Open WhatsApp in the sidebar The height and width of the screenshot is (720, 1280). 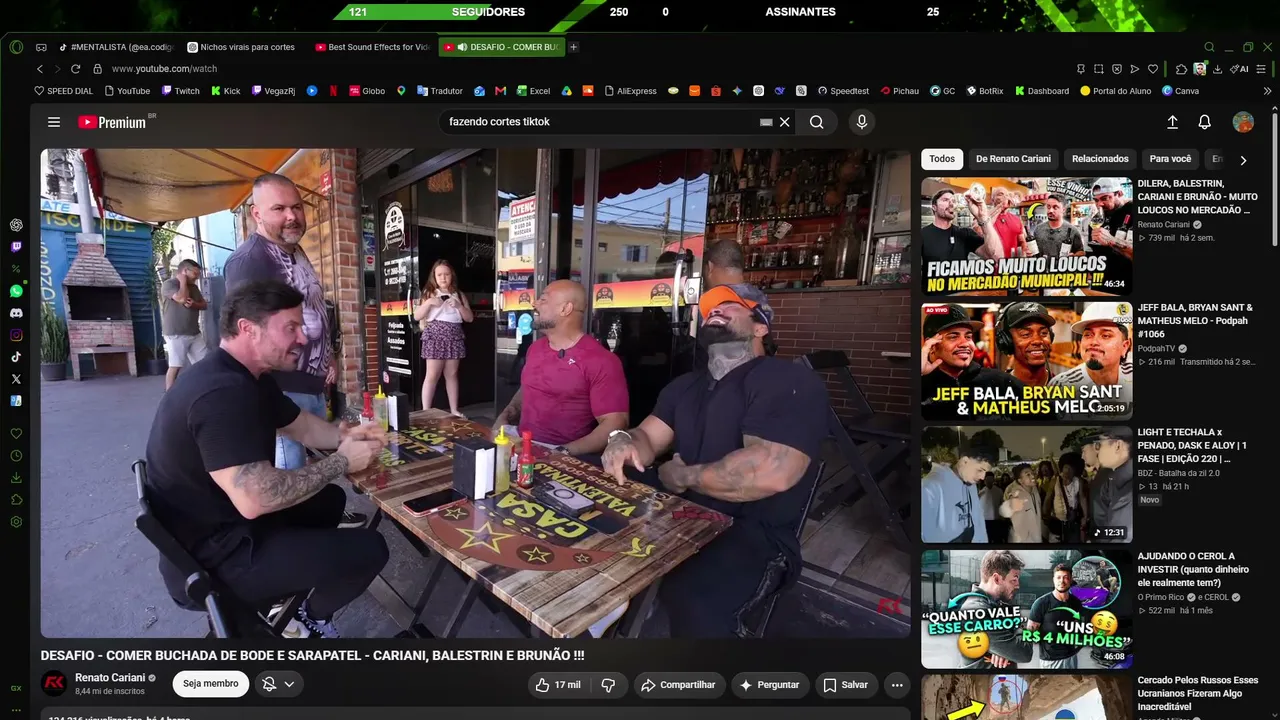16,291
